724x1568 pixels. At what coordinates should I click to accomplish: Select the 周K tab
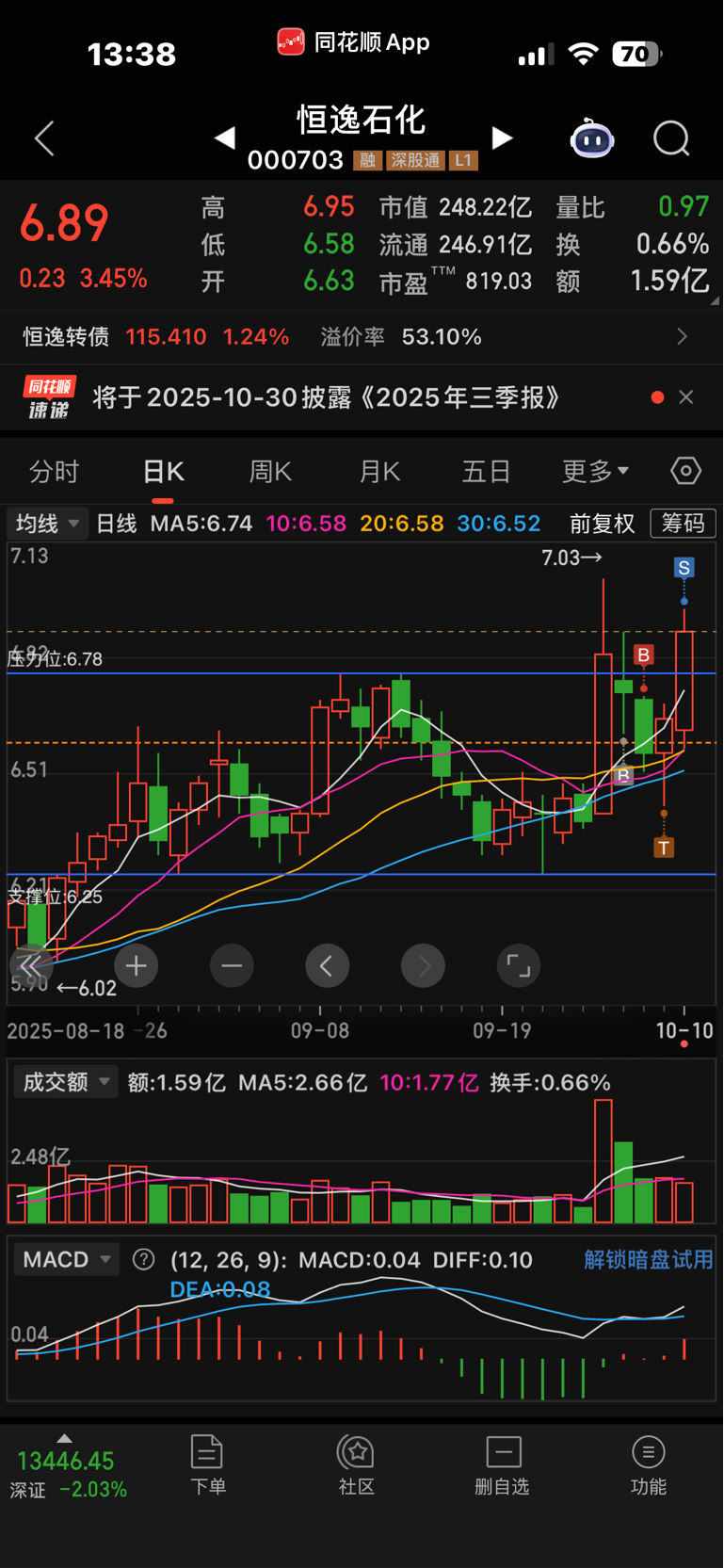click(x=270, y=471)
